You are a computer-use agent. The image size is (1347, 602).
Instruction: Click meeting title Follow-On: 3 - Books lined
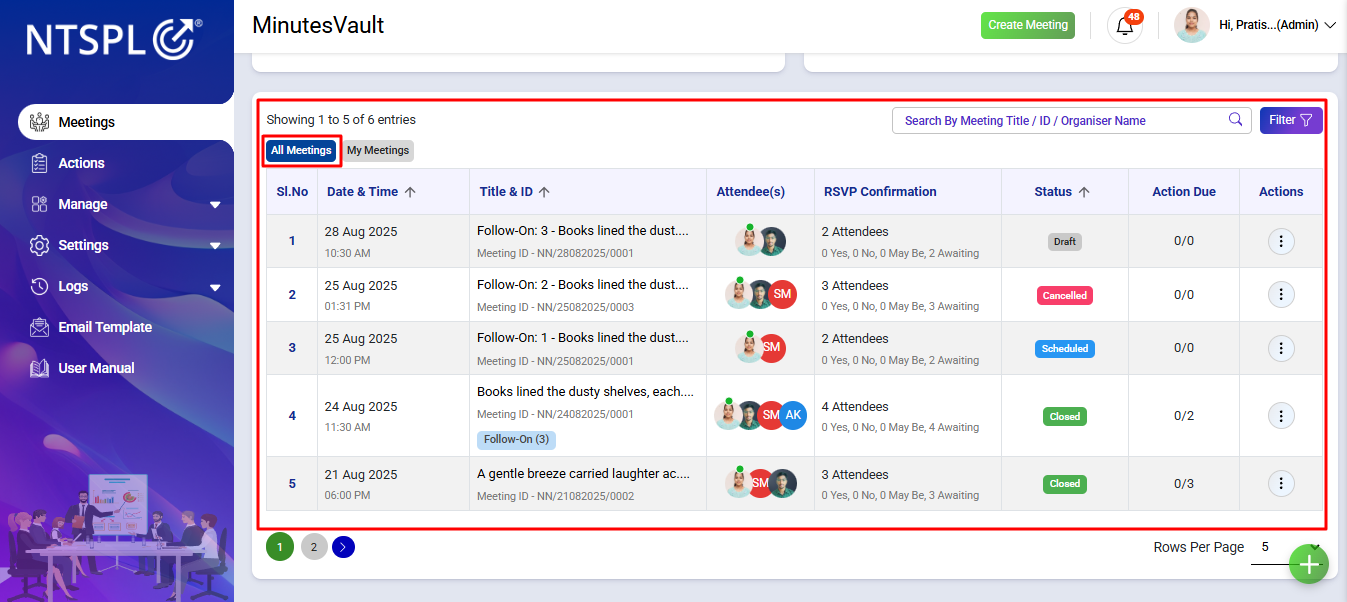583,231
